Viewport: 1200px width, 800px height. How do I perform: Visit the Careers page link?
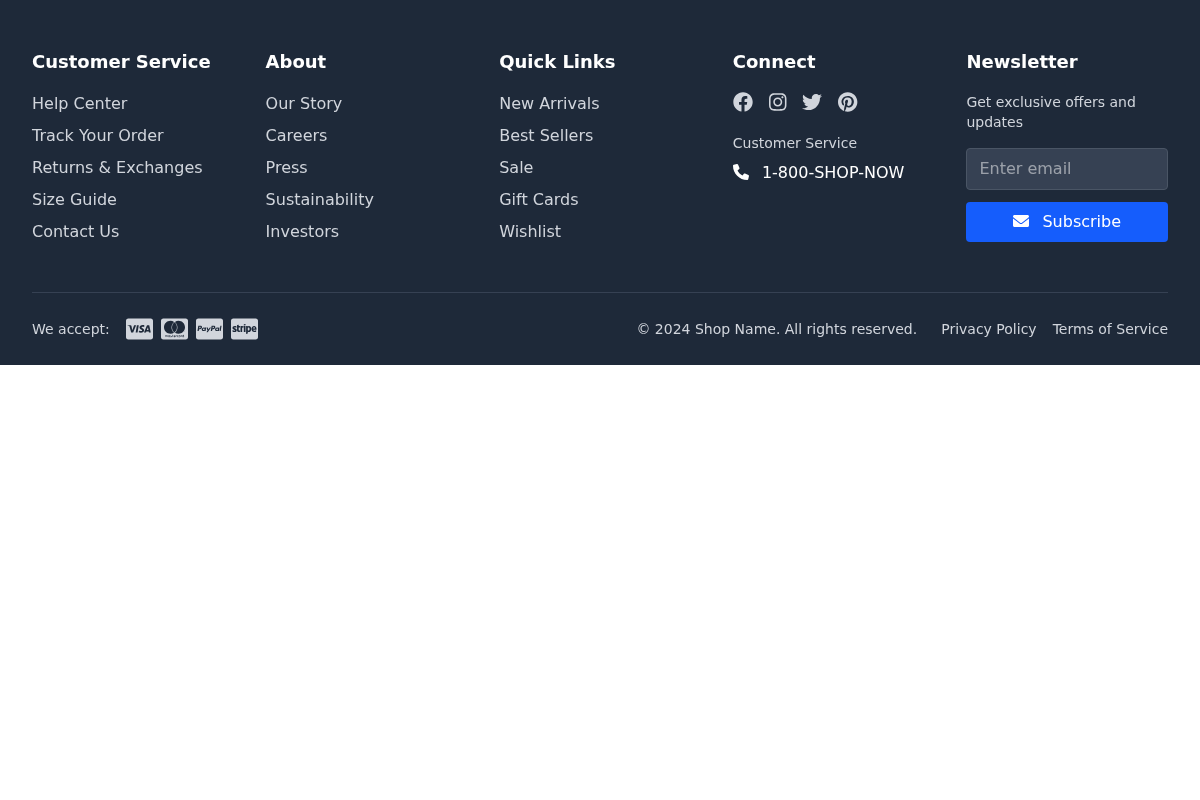(296, 136)
